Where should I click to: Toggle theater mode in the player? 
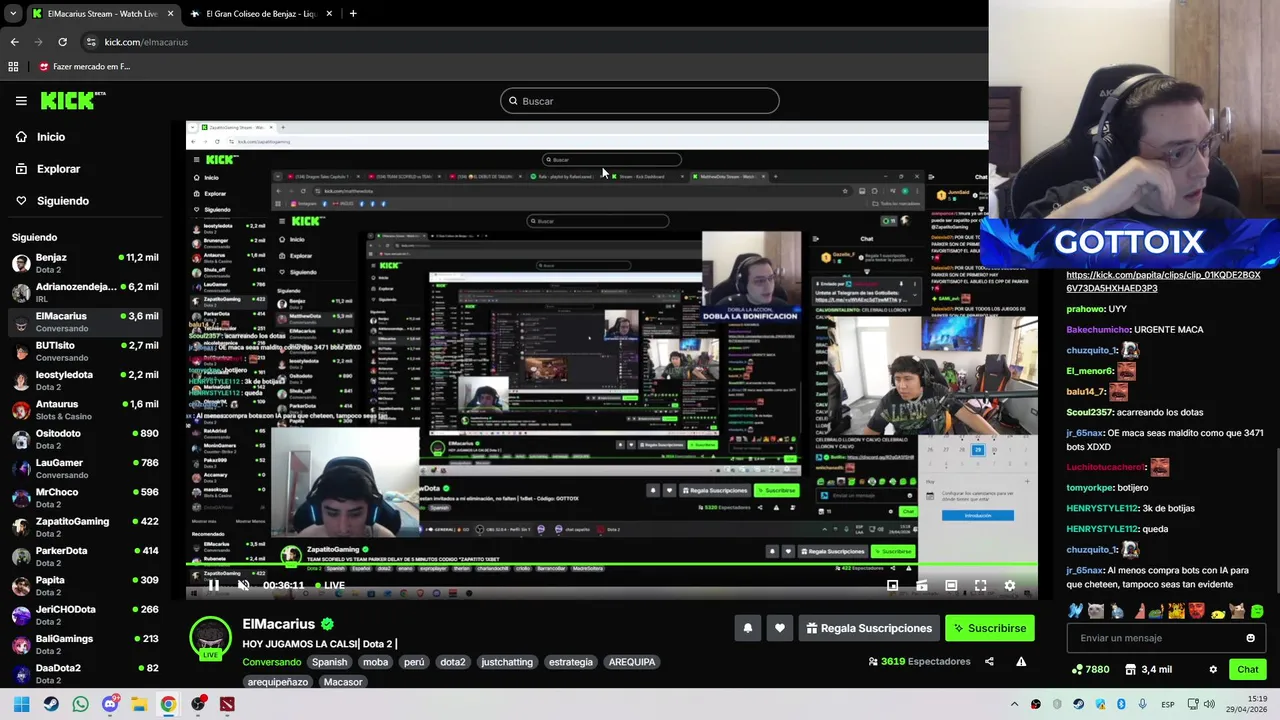tap(951, 586)
